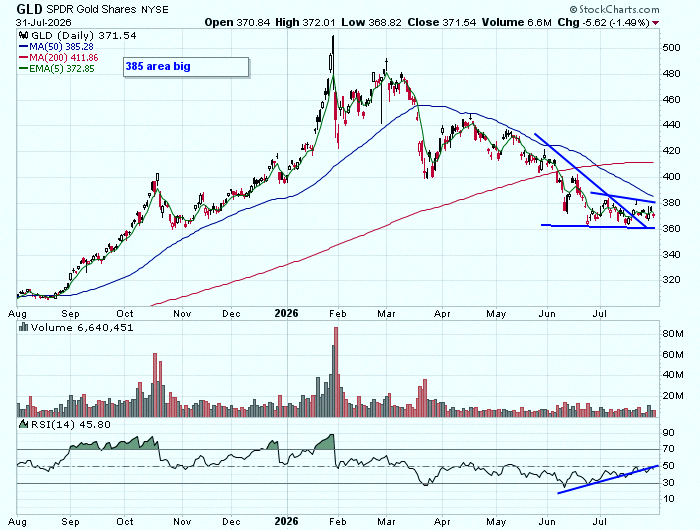The image size is (700, 530).
Task: Click the 460 price axis label
Action: click(x=671, y=100)
